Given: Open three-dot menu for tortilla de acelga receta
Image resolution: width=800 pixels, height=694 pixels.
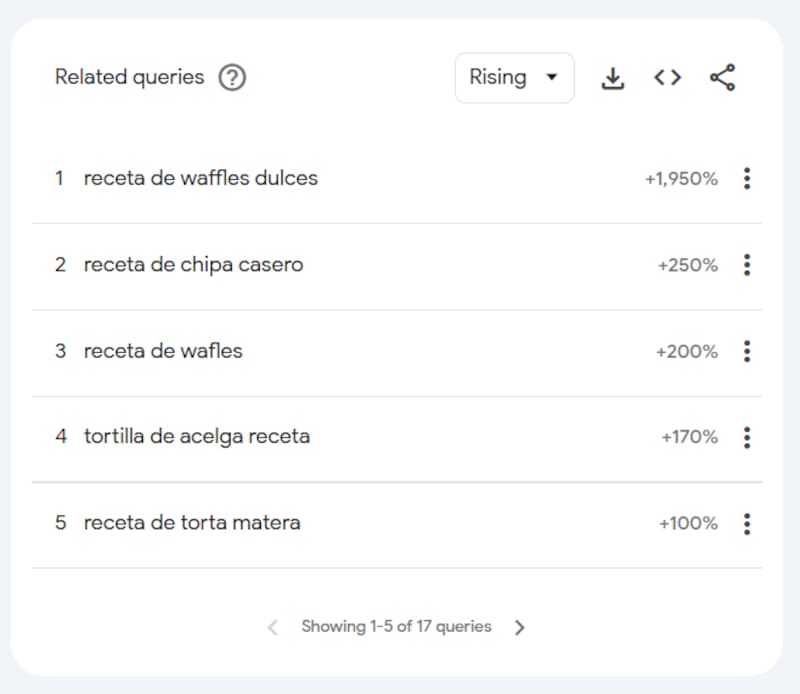Looking at the screenshot, I should [x=747, y=437].
